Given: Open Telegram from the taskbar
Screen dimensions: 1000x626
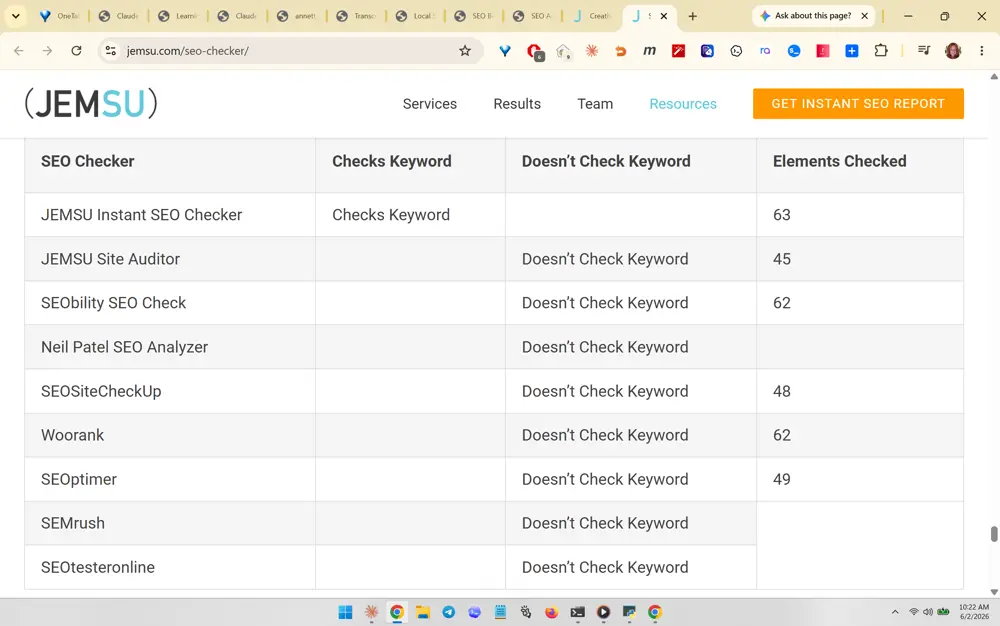Looking at the screenshot, I should pos(448,613).
